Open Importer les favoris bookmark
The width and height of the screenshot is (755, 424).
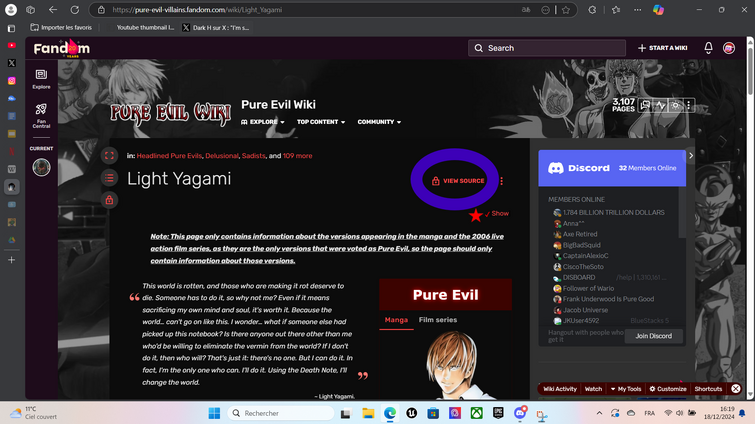61,27
